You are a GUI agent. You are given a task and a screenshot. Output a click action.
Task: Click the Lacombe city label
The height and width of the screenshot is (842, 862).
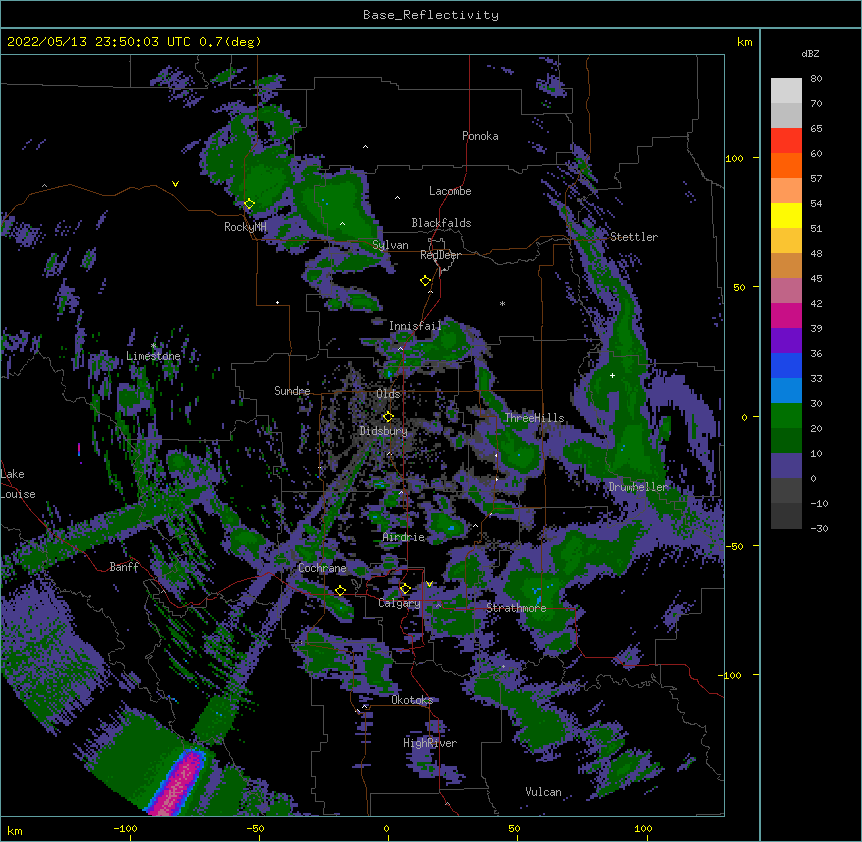point(450,191)
